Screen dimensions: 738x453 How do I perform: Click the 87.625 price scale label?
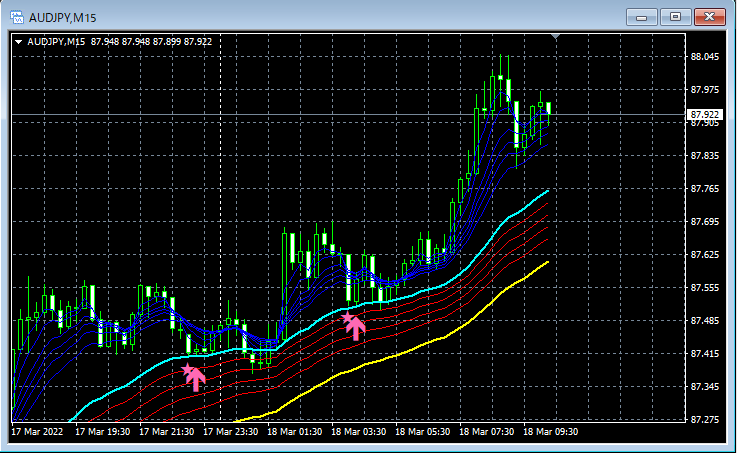tap(705, 254)
